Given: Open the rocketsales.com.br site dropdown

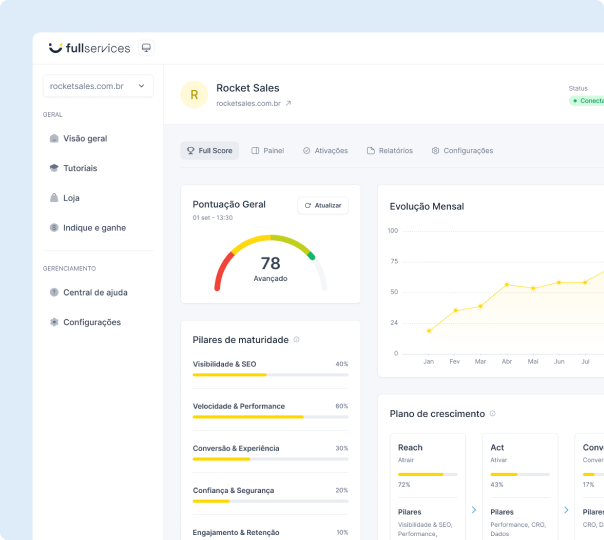Looking at the screenshot, I should point(98,87).
